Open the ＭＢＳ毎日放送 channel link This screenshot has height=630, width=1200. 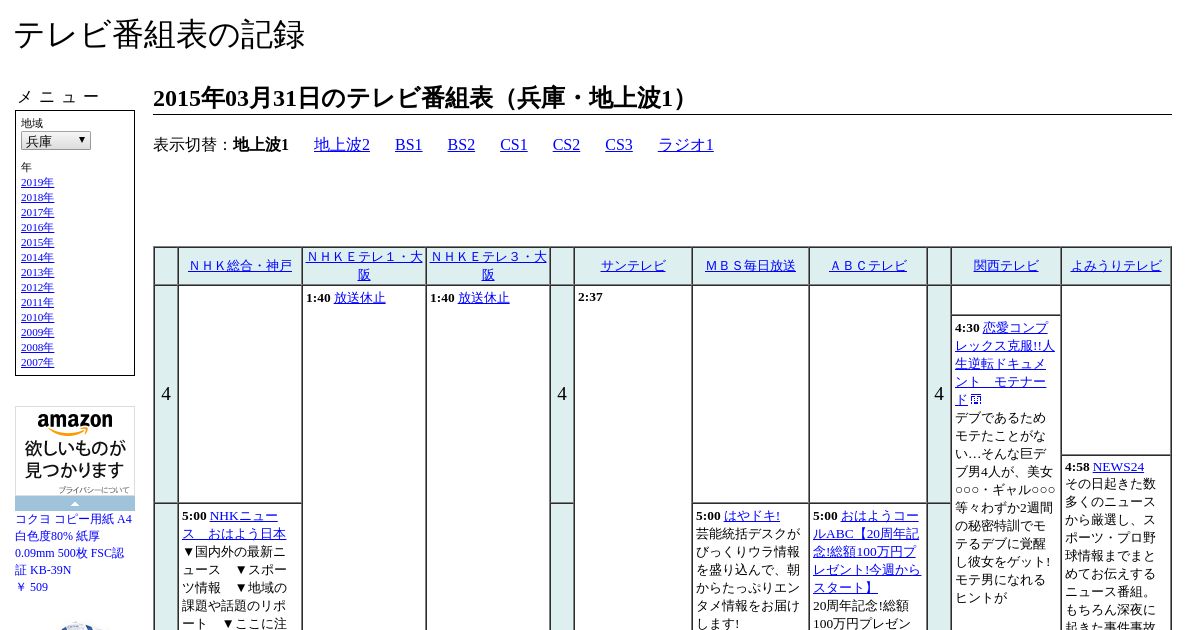tap(750, 266)
